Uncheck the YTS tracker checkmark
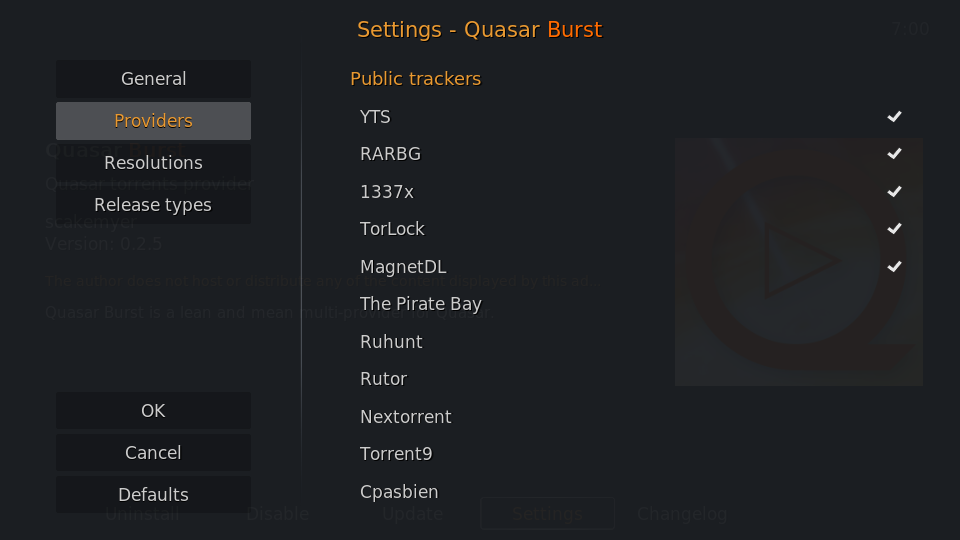 (x=894, y=116)
